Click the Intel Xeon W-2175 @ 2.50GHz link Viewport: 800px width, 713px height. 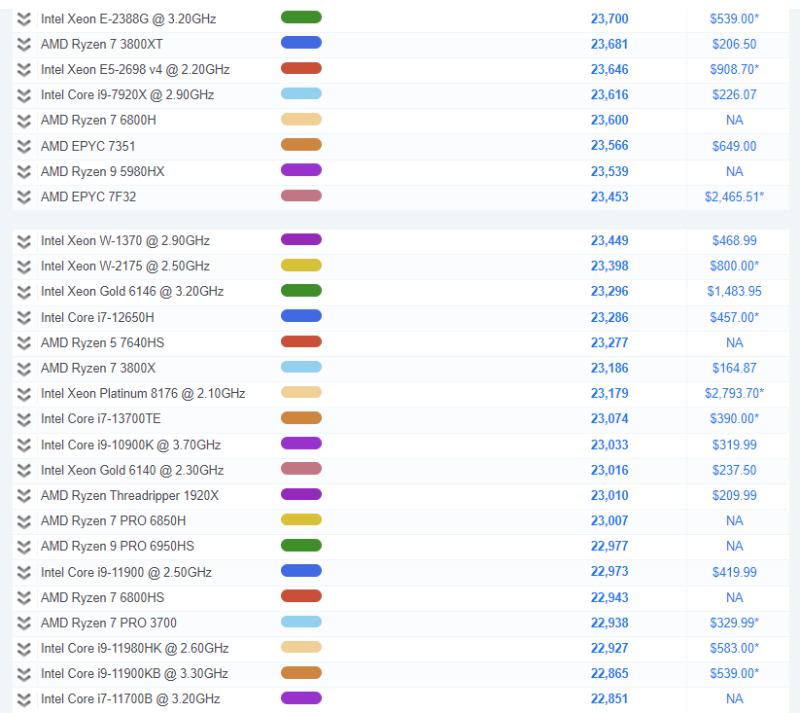pyautogui.click(x=125, y=266)
